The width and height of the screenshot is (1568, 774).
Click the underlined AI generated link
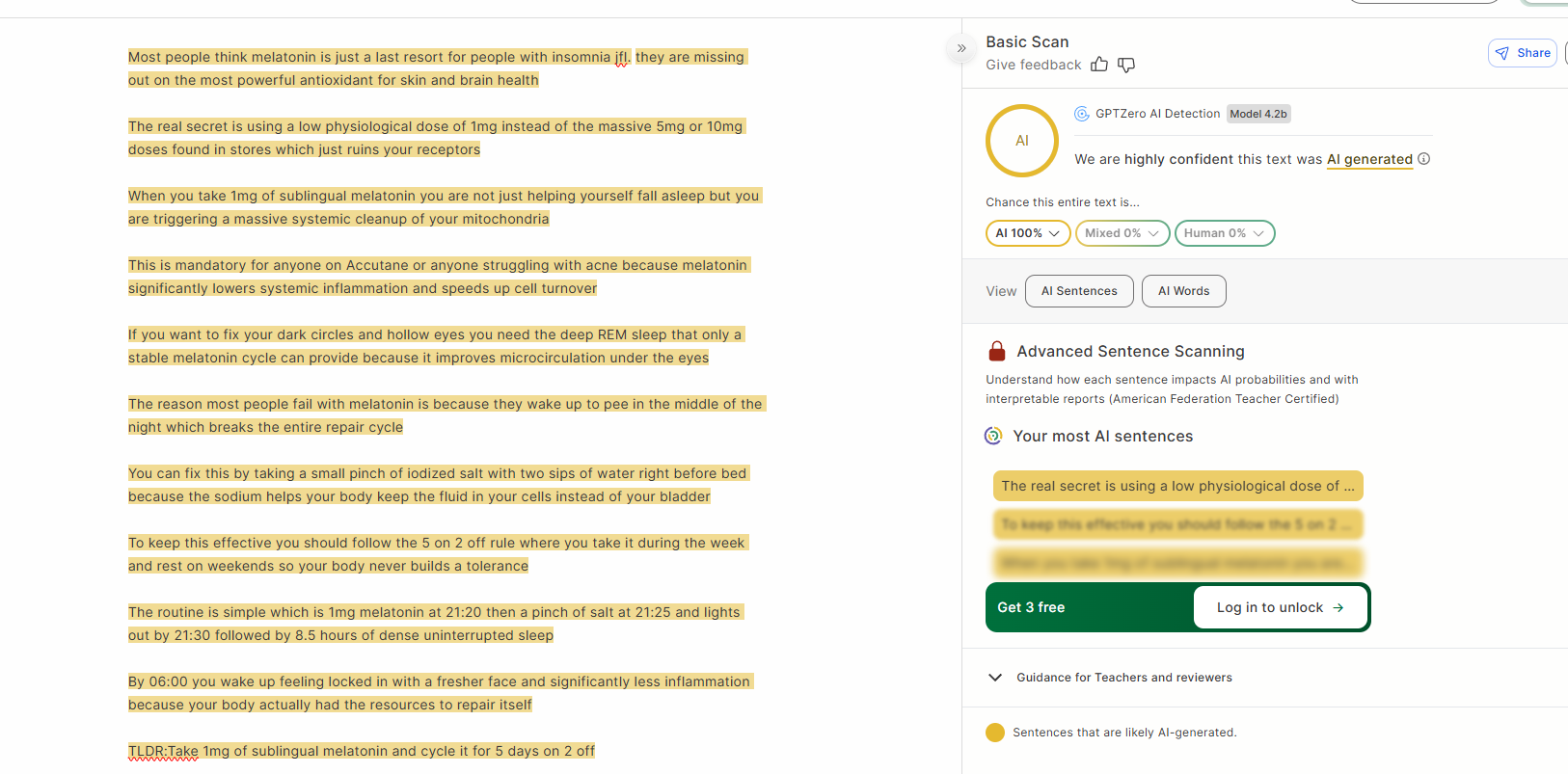(x=1369, y=159)
